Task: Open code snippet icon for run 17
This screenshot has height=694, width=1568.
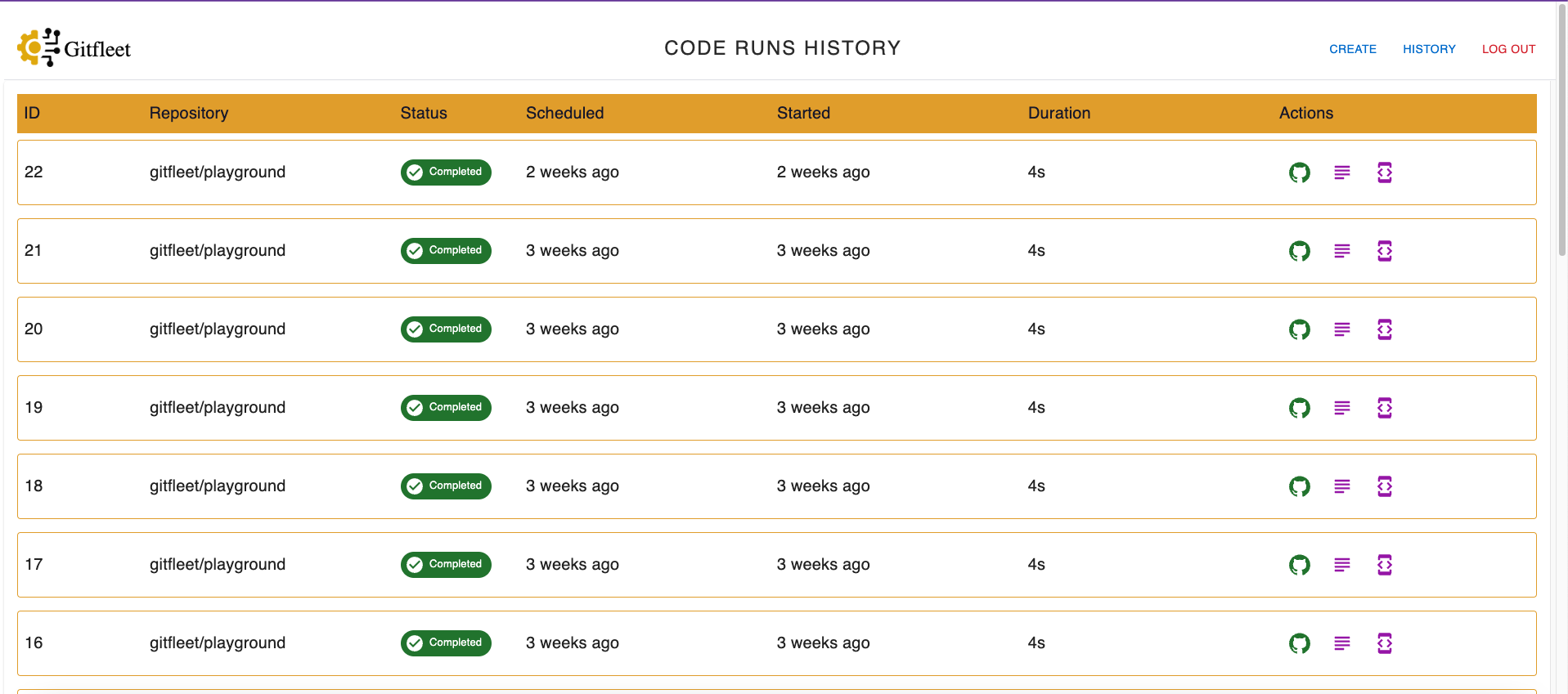Action: click(x=1384, y=565)
